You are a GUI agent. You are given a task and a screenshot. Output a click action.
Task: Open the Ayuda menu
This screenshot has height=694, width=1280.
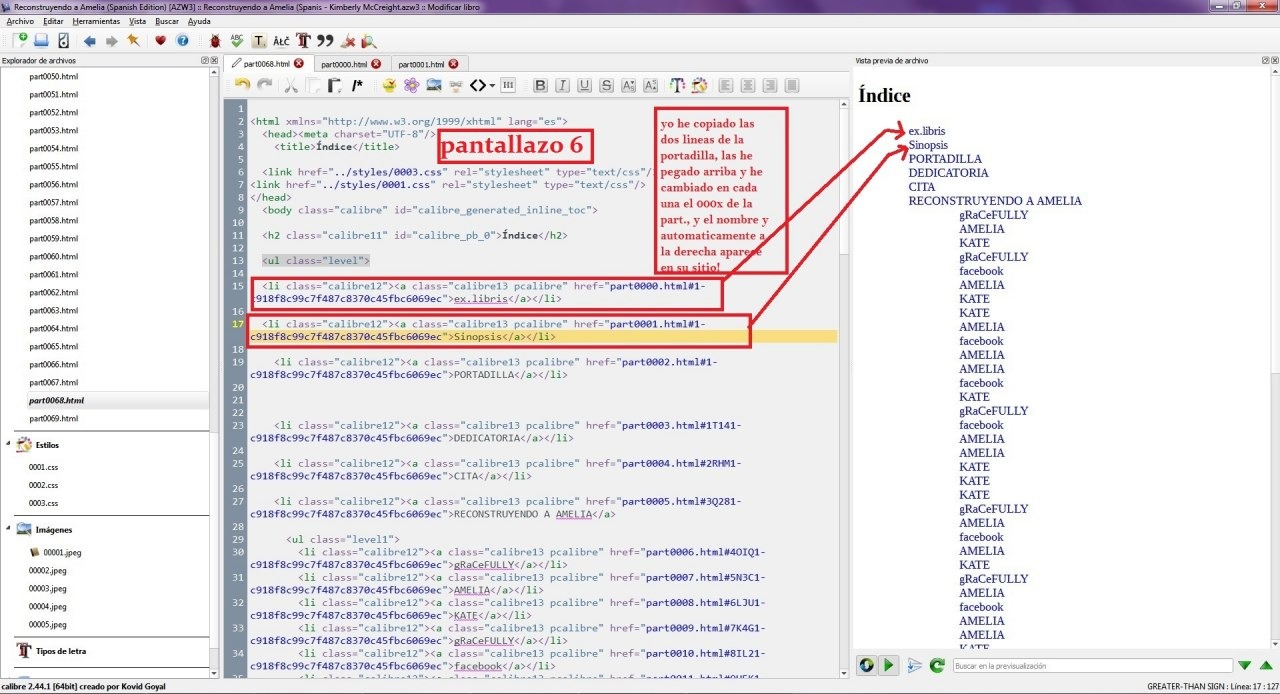click(199, 21)
